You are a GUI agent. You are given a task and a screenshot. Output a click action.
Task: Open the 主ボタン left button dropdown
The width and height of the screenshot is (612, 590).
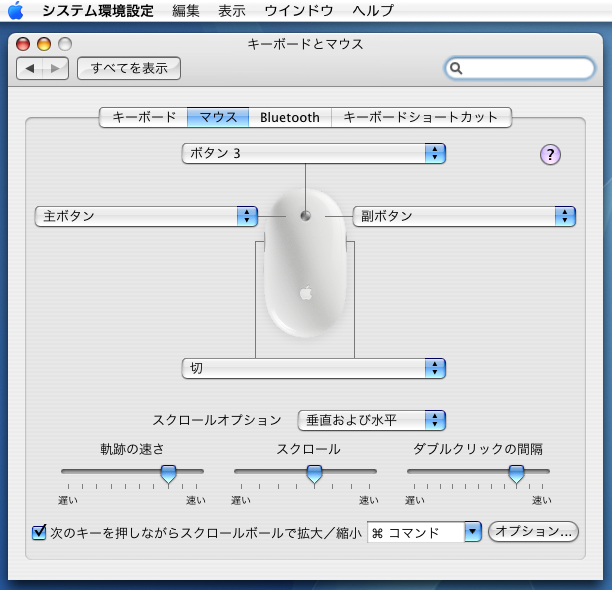pos(146,216)
